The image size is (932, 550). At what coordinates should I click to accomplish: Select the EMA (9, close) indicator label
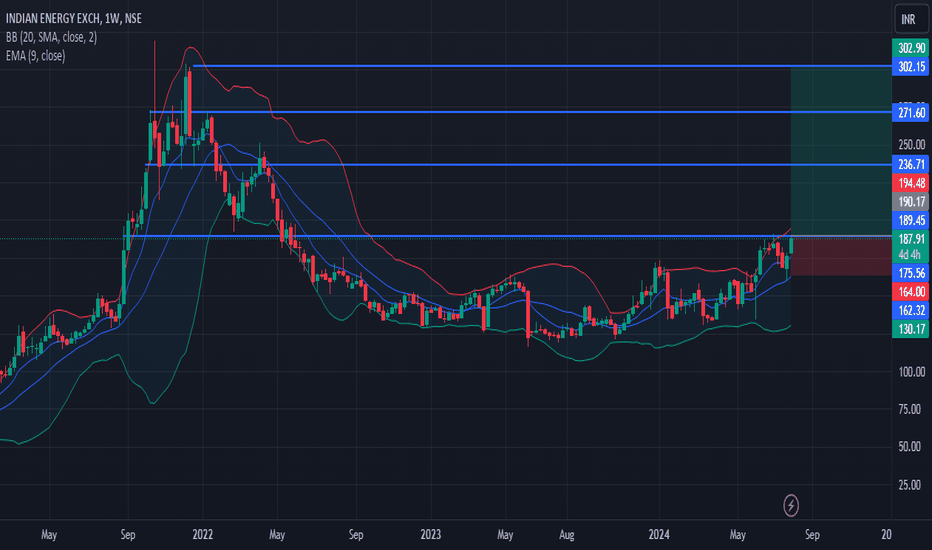[x=36, y=56]
